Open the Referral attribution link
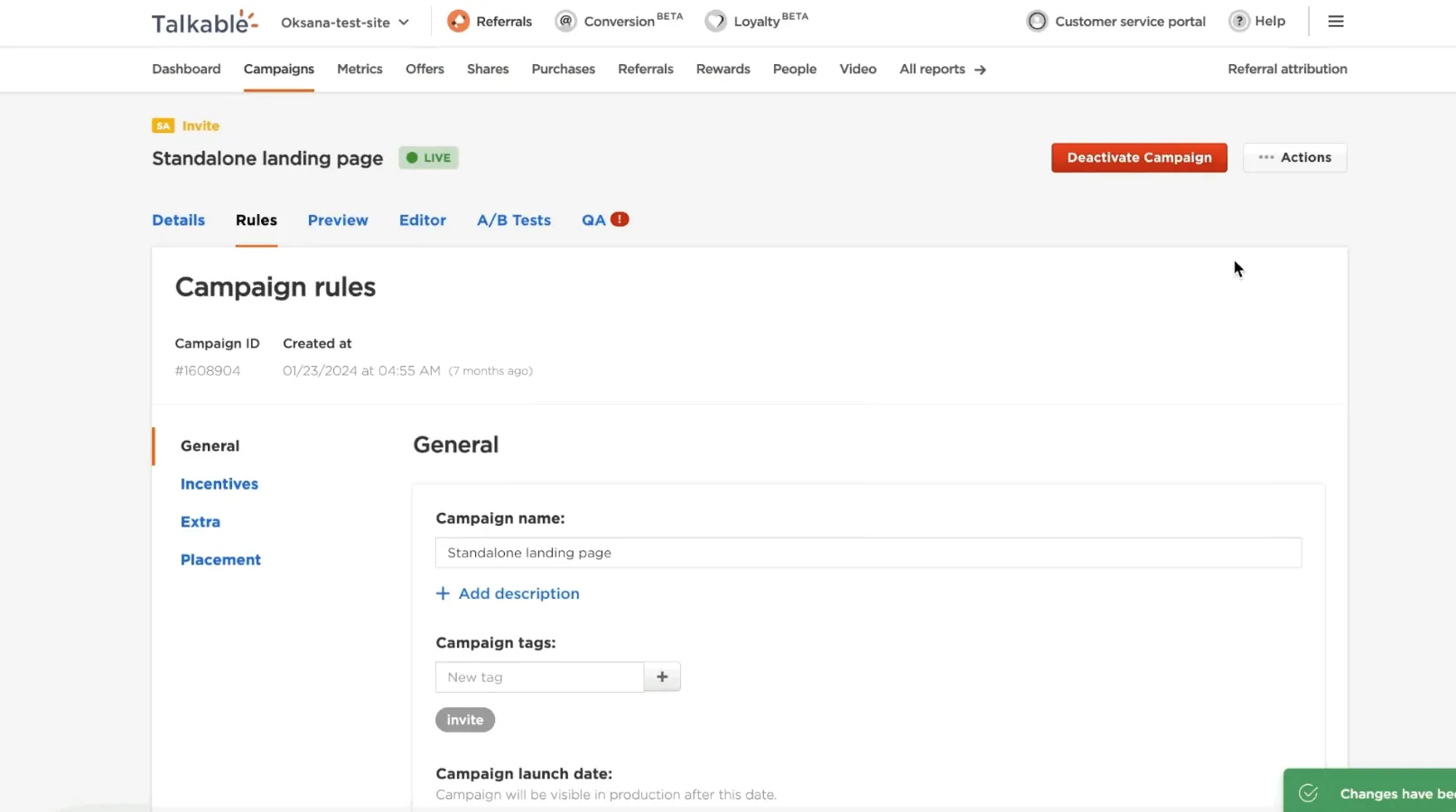1456x812 pixels. click(1287, 69)
